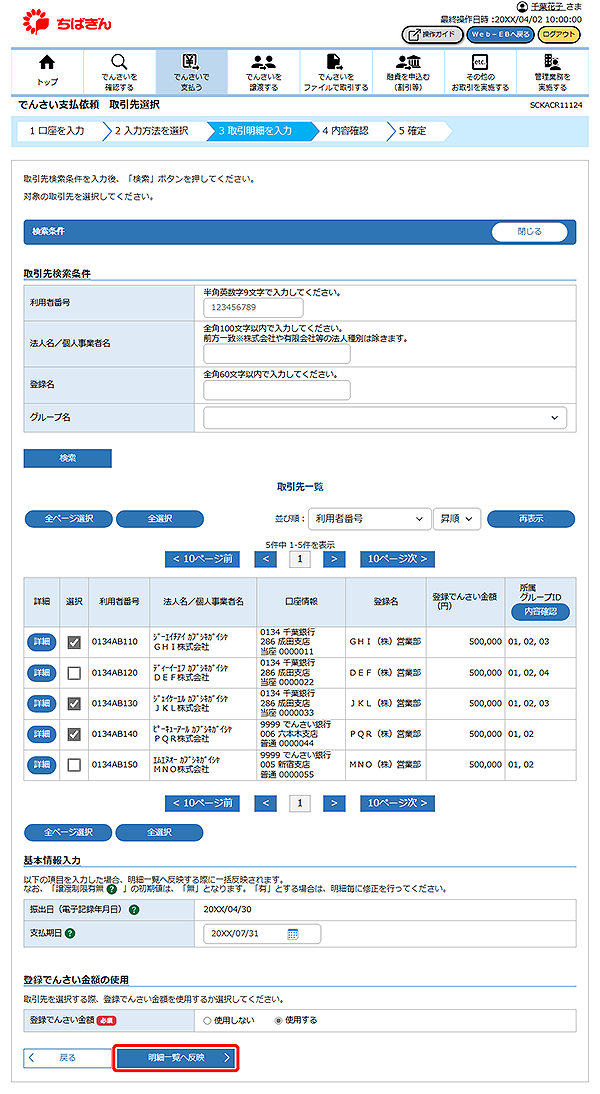Check the DEF株式会社 row checkbox
Image resolution: width=600 pixels, height=1094 pixels.
click(74, 673)
